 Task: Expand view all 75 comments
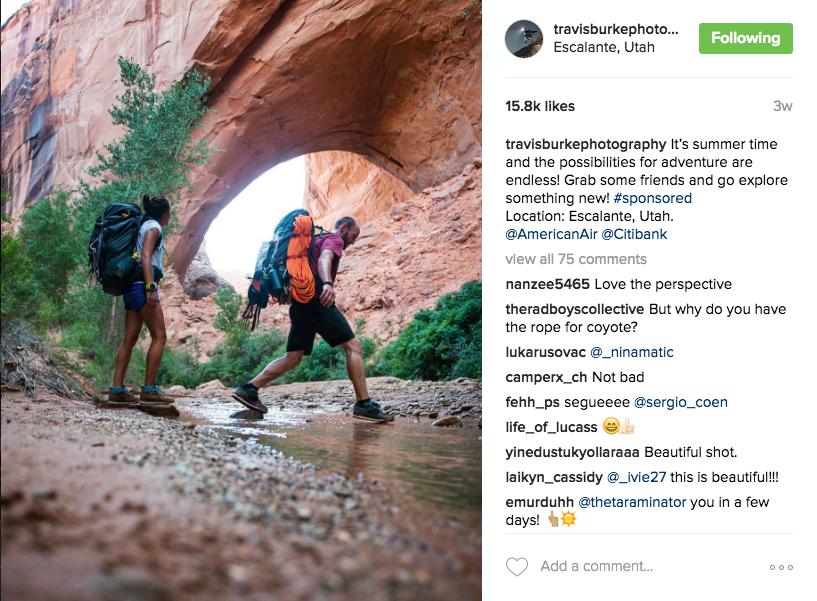[x=576, y=259]
